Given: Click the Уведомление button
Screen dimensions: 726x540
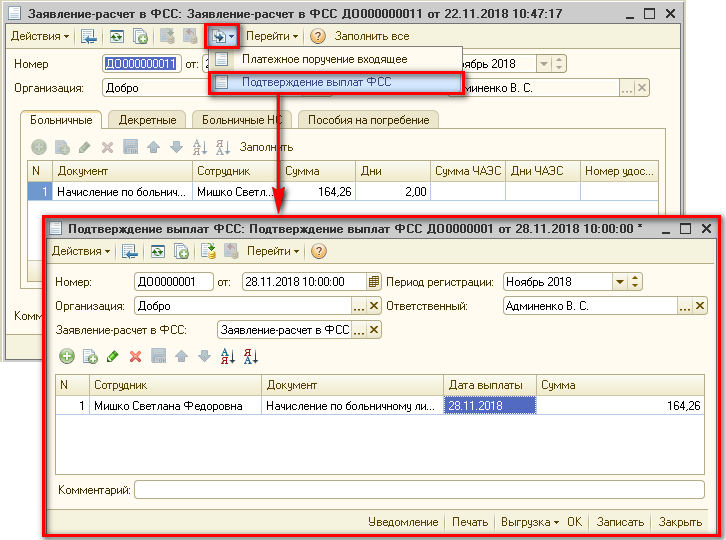Looking at the screenshot, I should click(x=403, y=522).
